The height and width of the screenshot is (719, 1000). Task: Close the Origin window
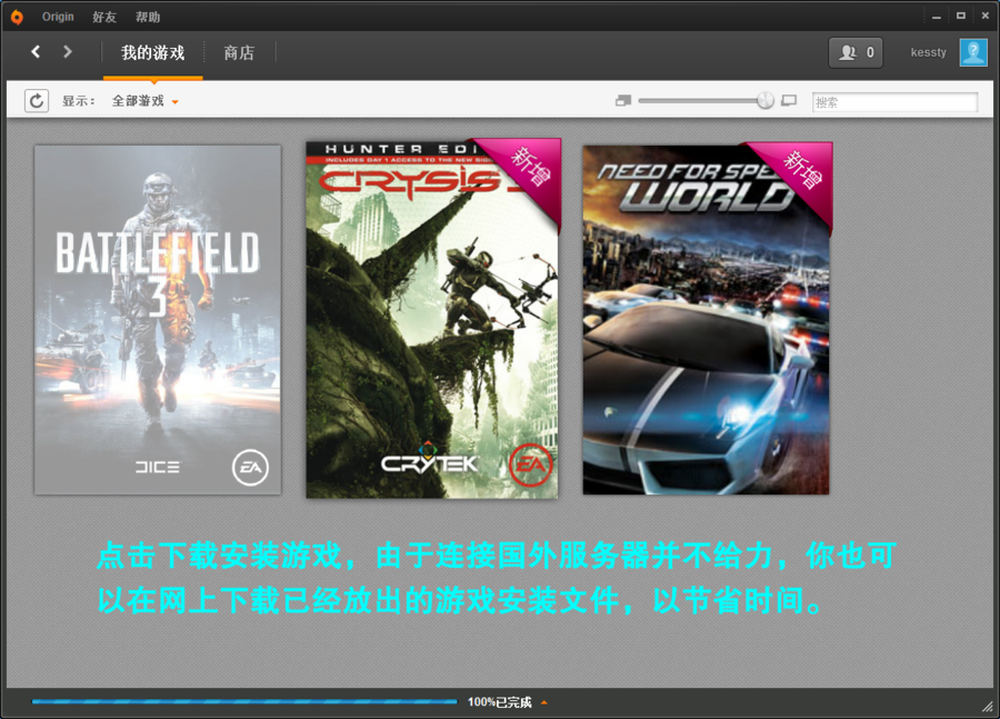[985, 16]
